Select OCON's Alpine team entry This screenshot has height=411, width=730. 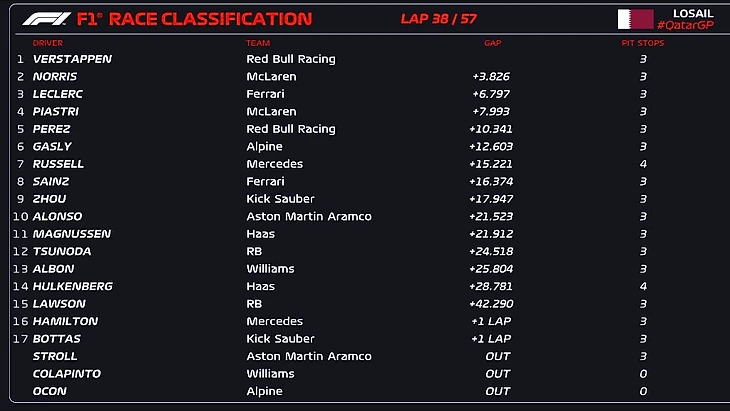tap(263, 391)
